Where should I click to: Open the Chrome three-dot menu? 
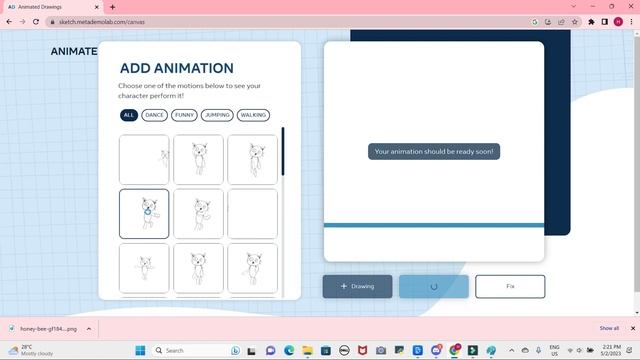tap(631, 22)
